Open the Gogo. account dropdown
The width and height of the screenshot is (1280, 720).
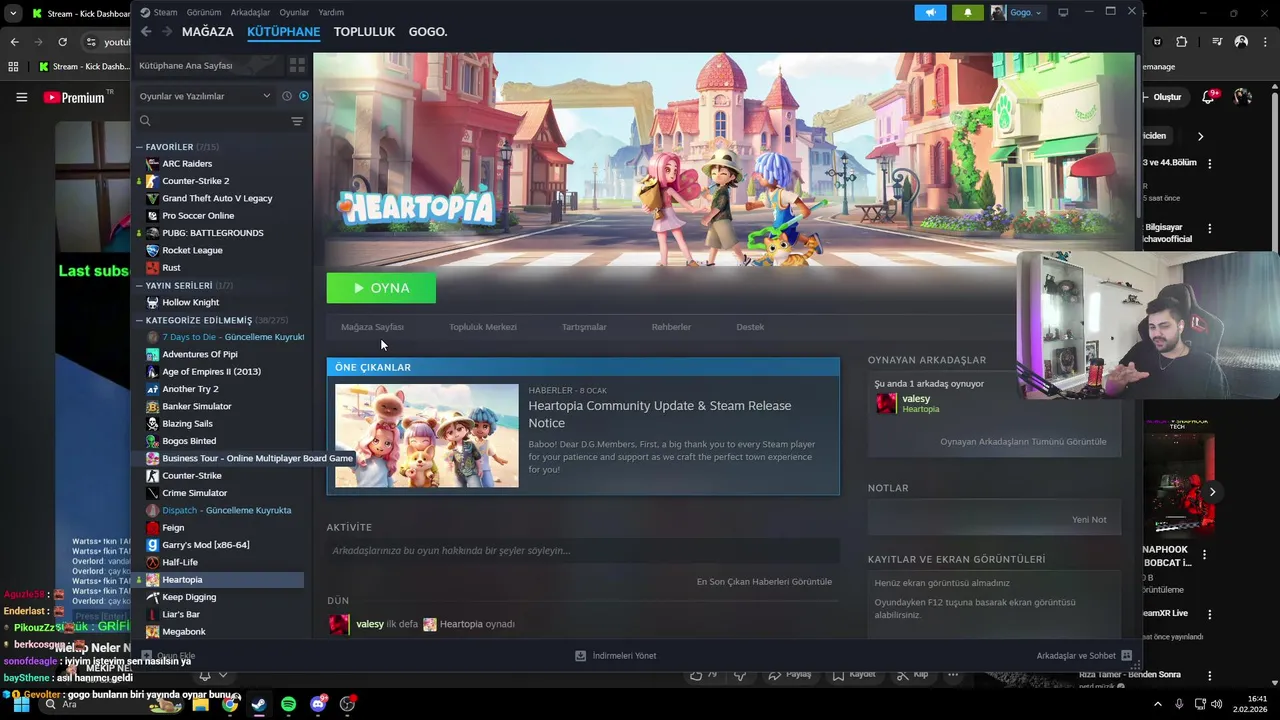[x=1017, y=13]
